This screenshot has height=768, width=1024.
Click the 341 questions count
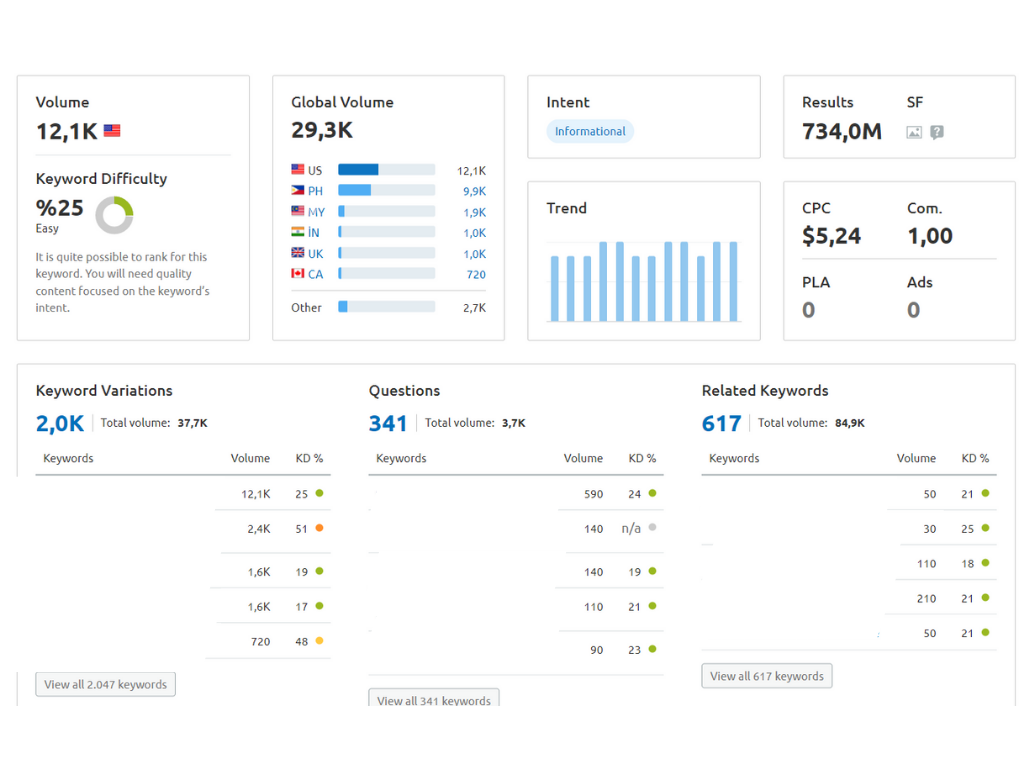point(388,423)
